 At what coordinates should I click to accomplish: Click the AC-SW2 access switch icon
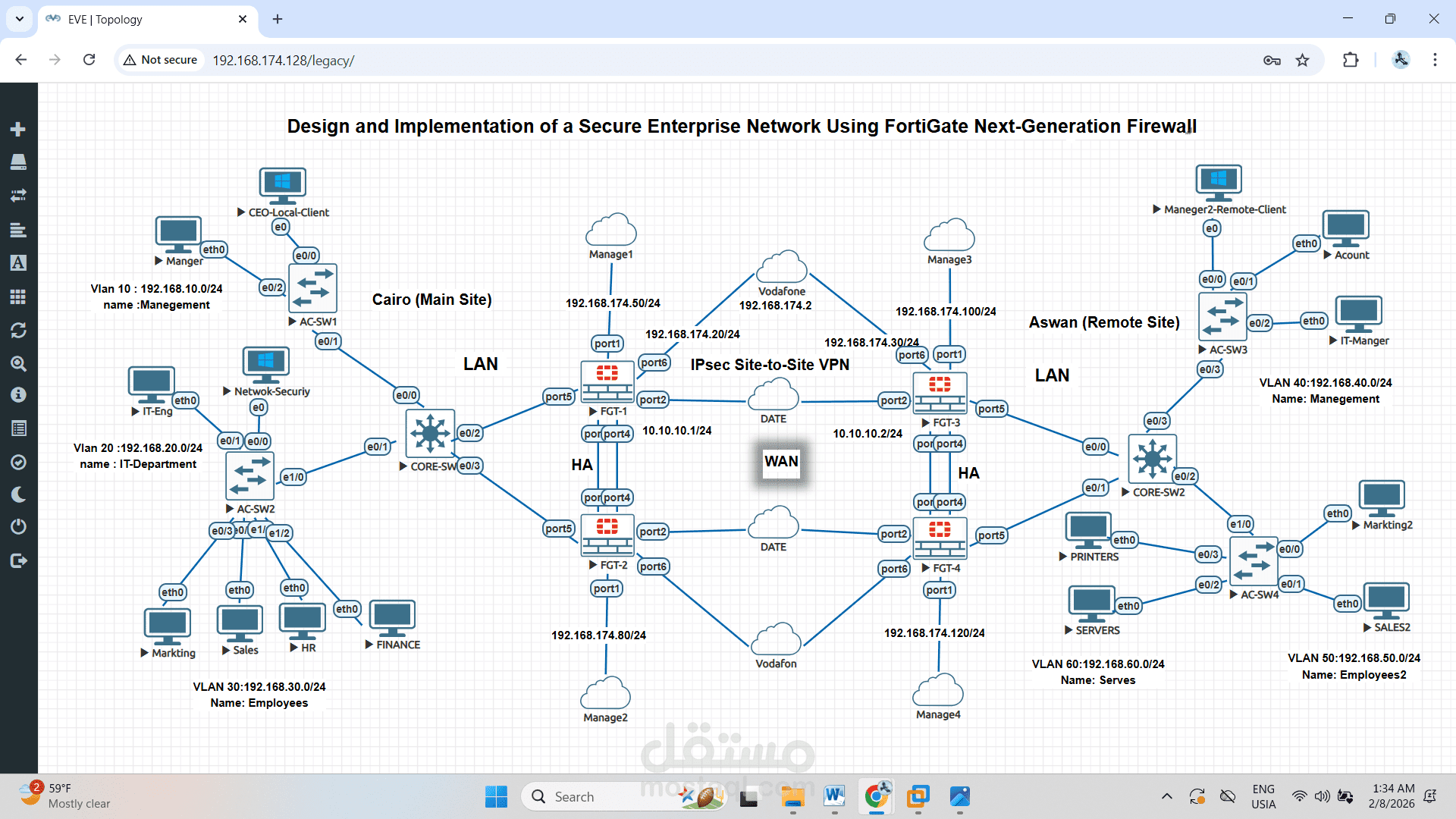(x=250, y=476)
